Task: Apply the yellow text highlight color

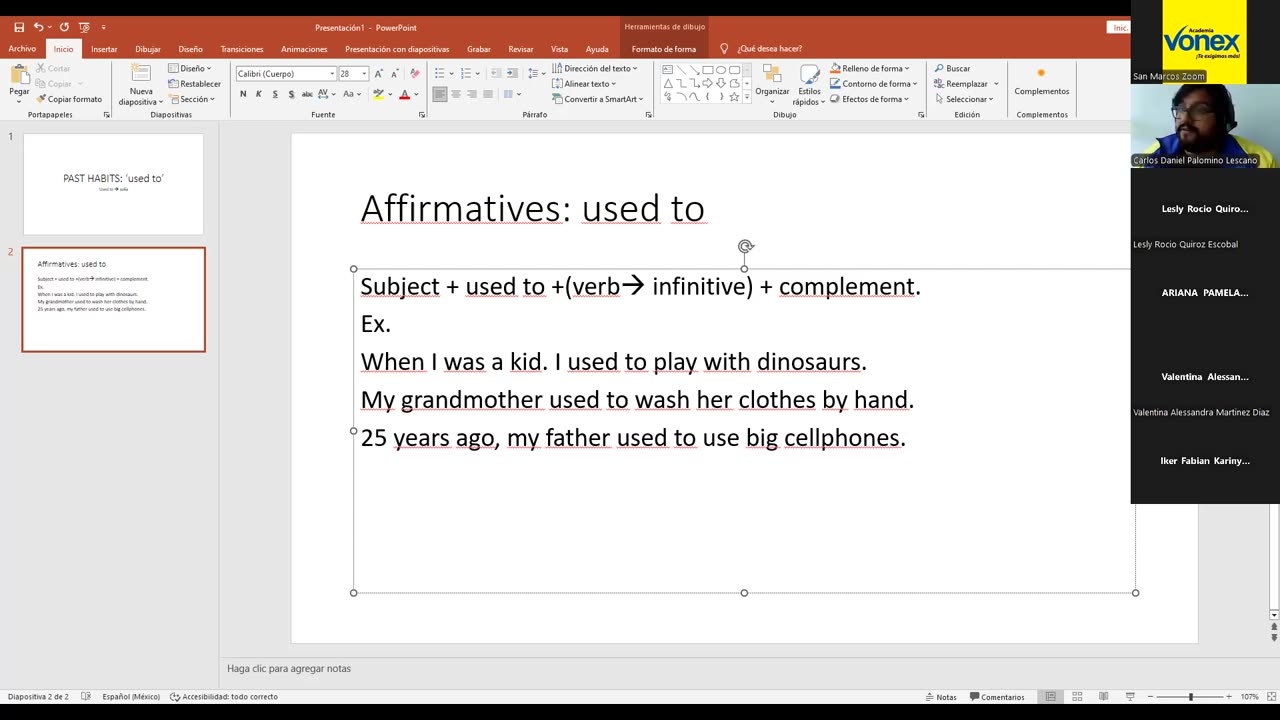Action: tap(378, 94)
